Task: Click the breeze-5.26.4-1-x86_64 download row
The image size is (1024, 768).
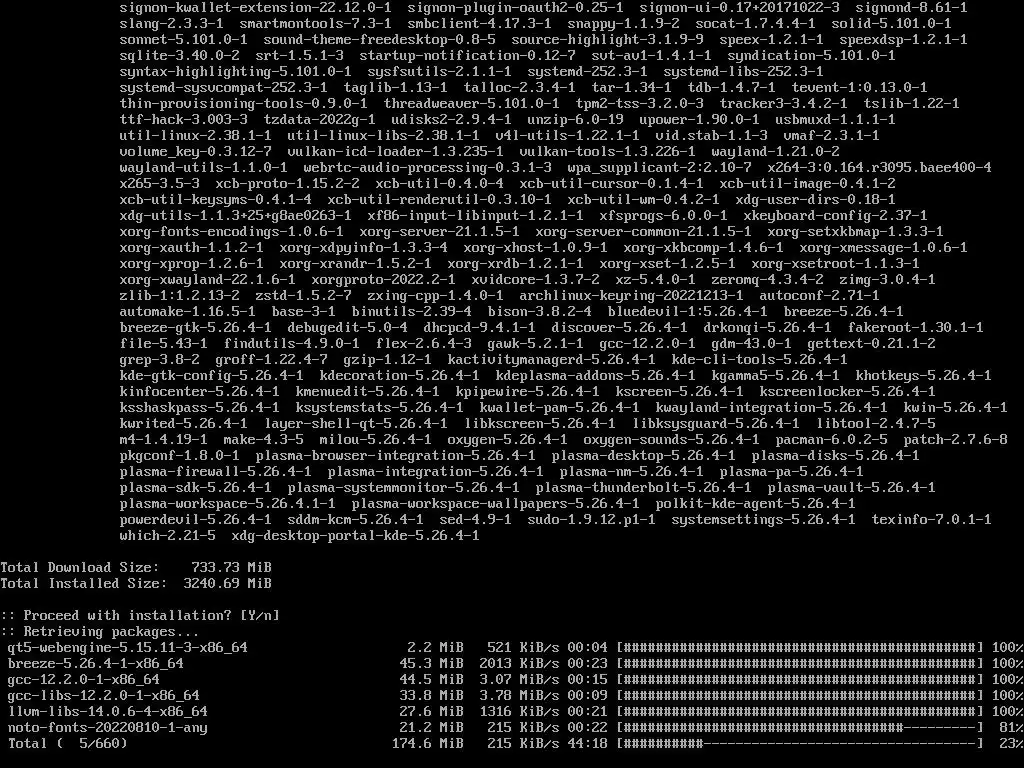Action: 512,664
